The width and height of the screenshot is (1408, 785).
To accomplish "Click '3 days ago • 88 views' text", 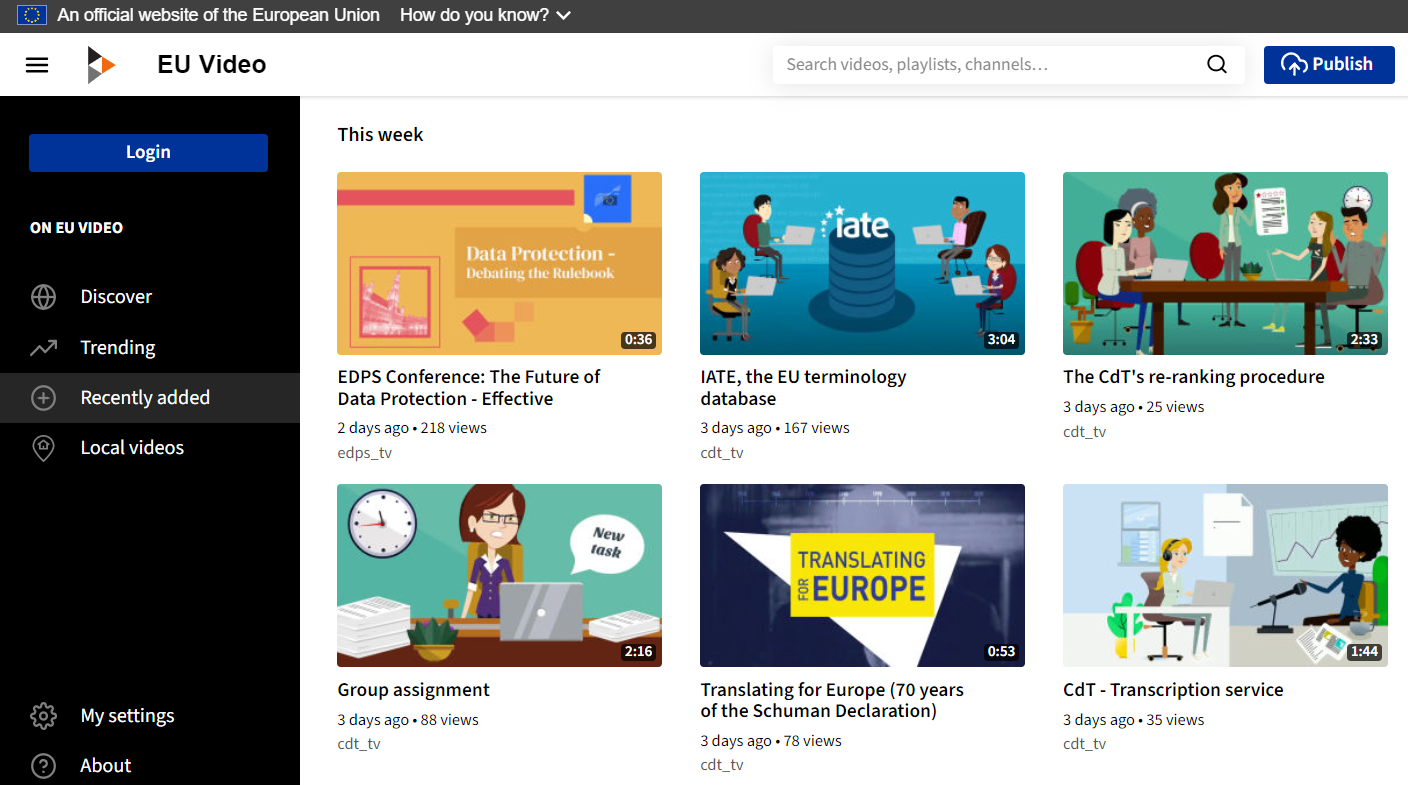I will tap(408, 720).
